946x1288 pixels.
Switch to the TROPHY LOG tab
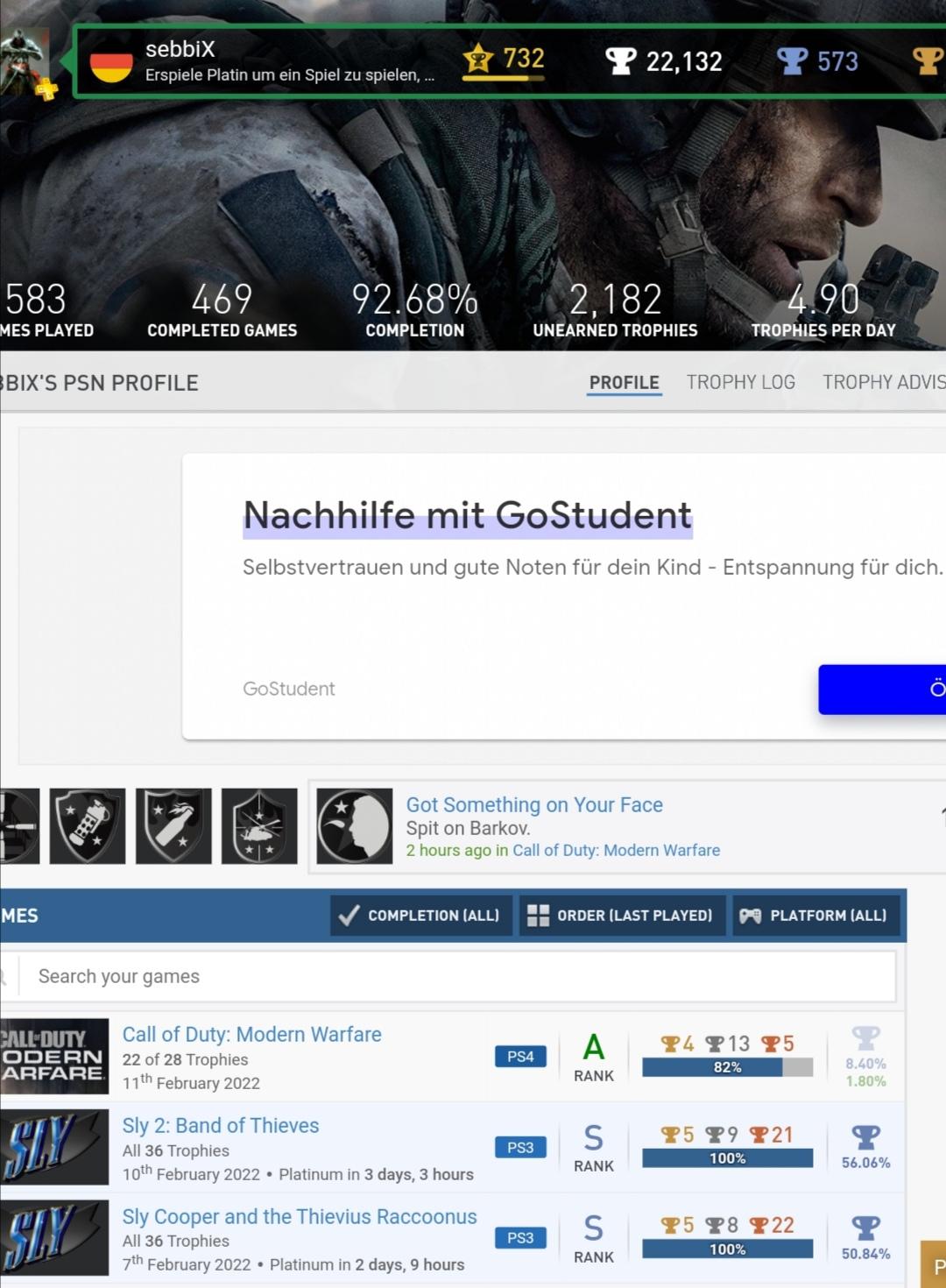741,383
